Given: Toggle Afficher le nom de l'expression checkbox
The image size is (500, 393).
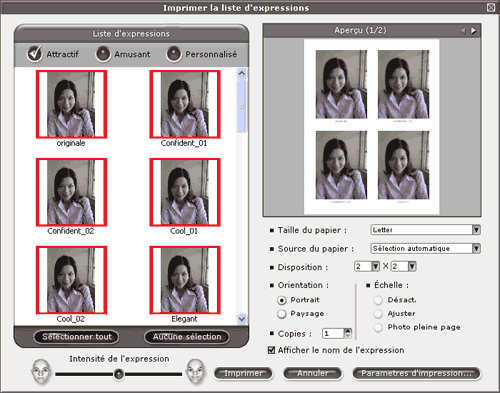Looking at the screenshot, I should click(272, 350).
